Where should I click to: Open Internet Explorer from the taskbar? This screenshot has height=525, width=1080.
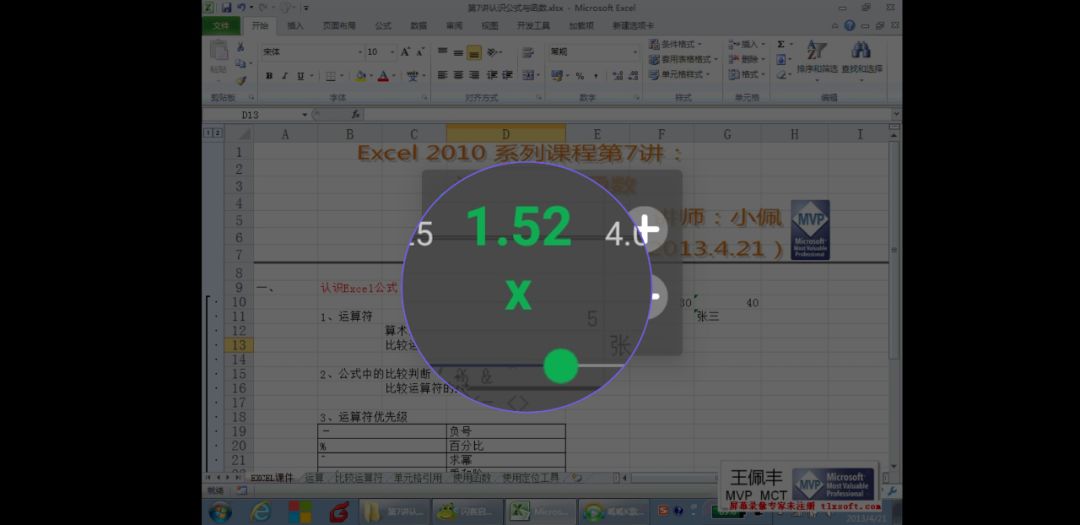click(x=260, y=511)
